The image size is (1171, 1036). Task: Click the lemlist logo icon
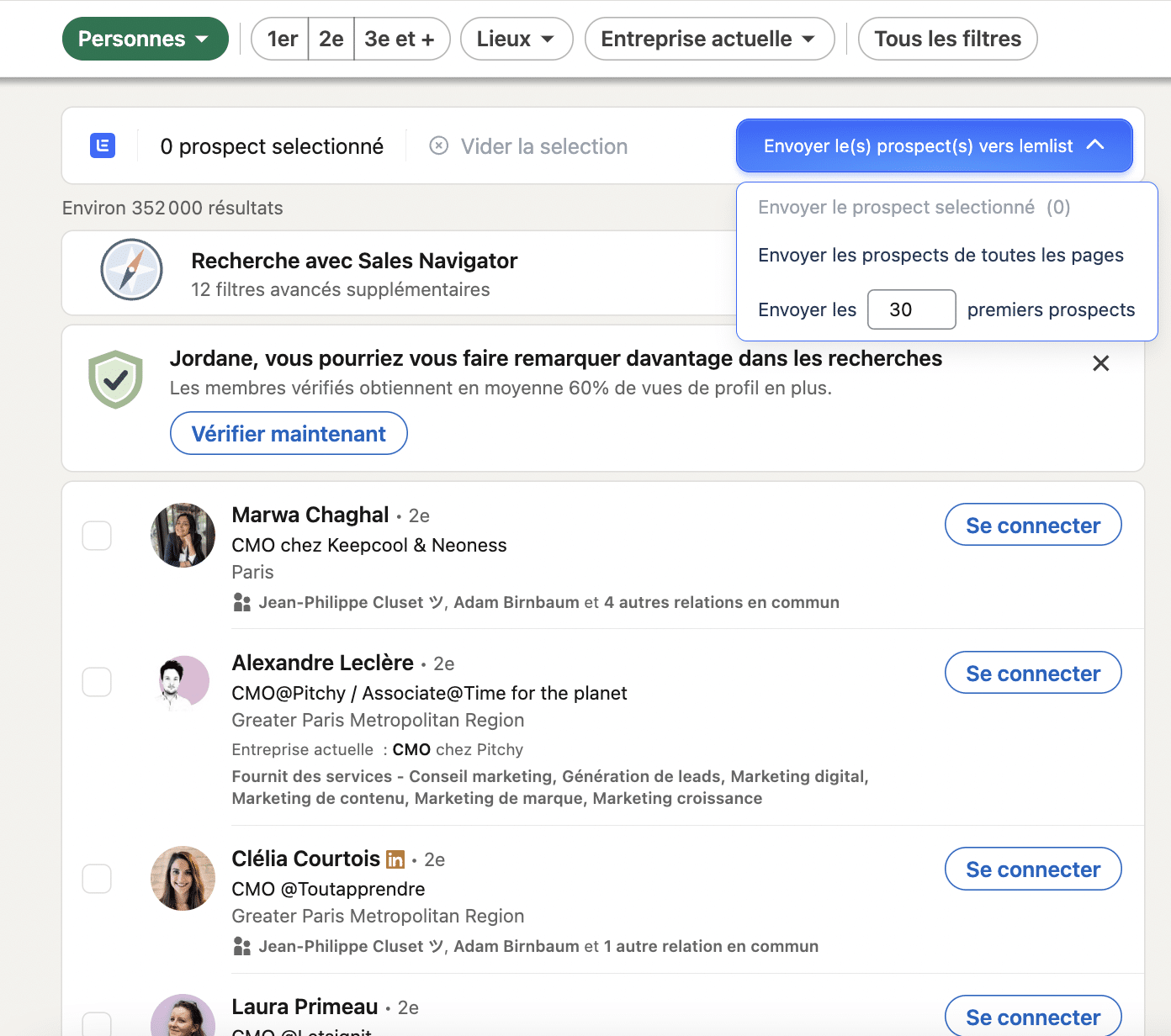tap(103, 145)
